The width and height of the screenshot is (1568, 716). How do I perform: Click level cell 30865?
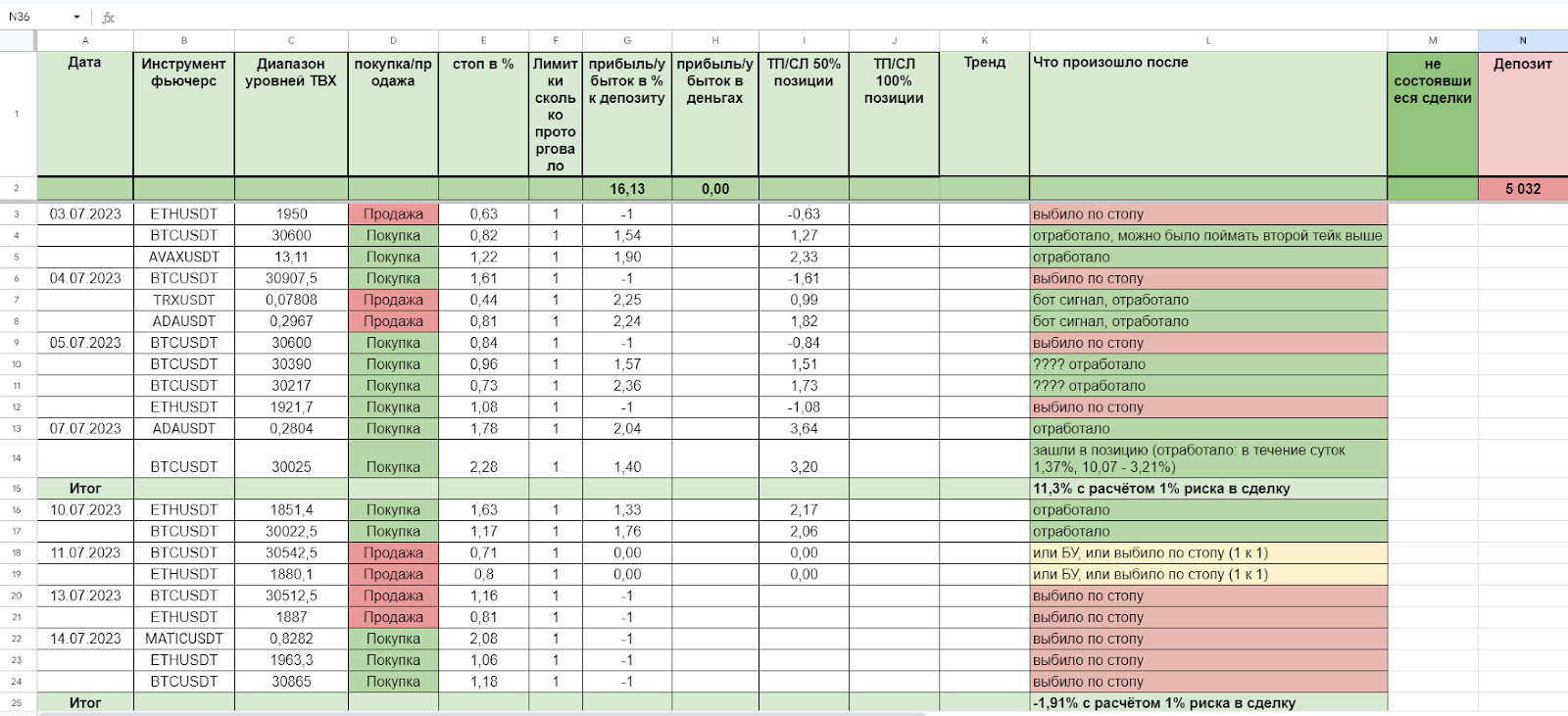point(291,682)
